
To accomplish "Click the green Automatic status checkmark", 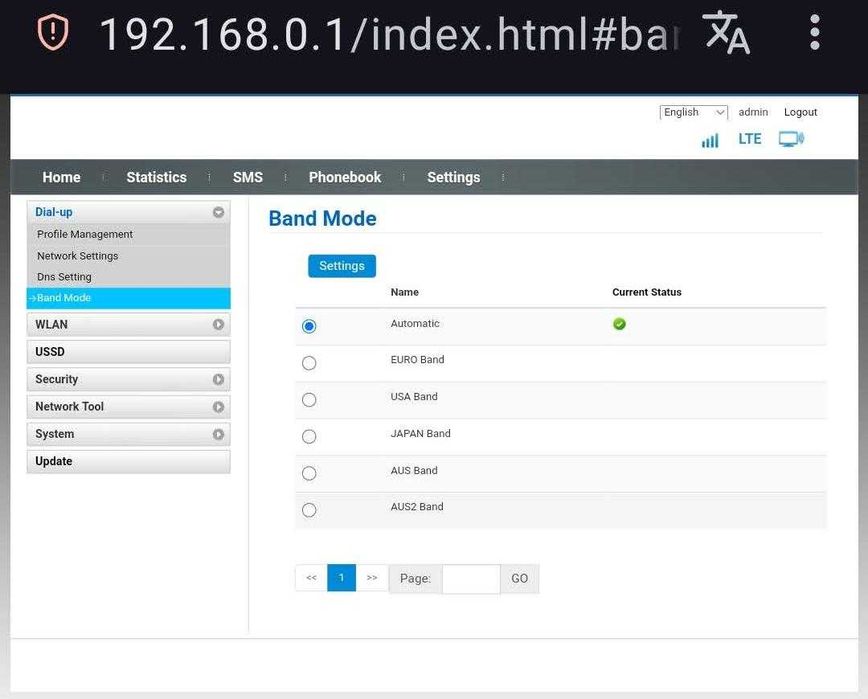I will 619,324.
